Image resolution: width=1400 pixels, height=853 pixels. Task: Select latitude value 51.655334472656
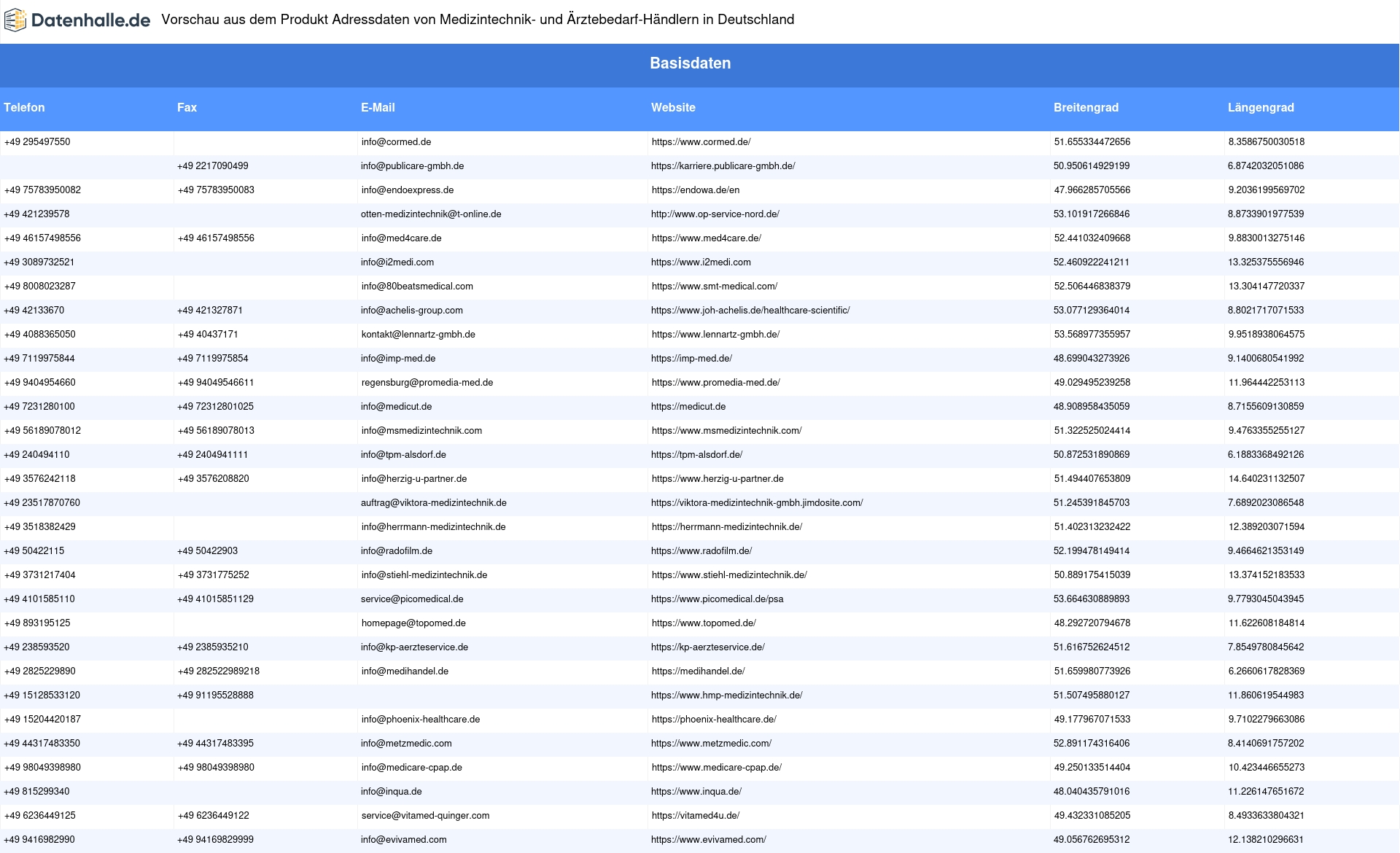[1092, 142]
